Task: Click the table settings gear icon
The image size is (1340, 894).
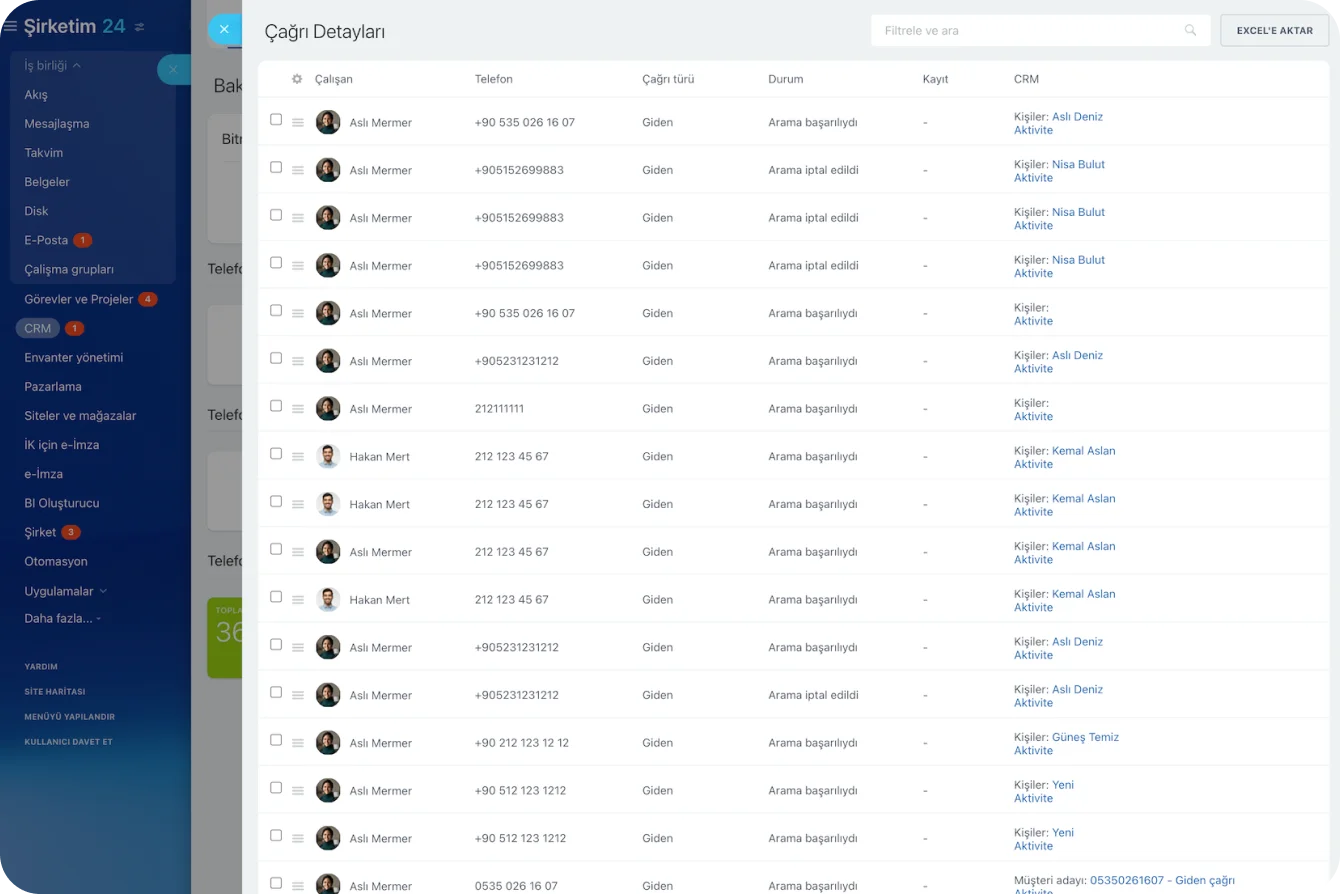Action: click(297, 79)
